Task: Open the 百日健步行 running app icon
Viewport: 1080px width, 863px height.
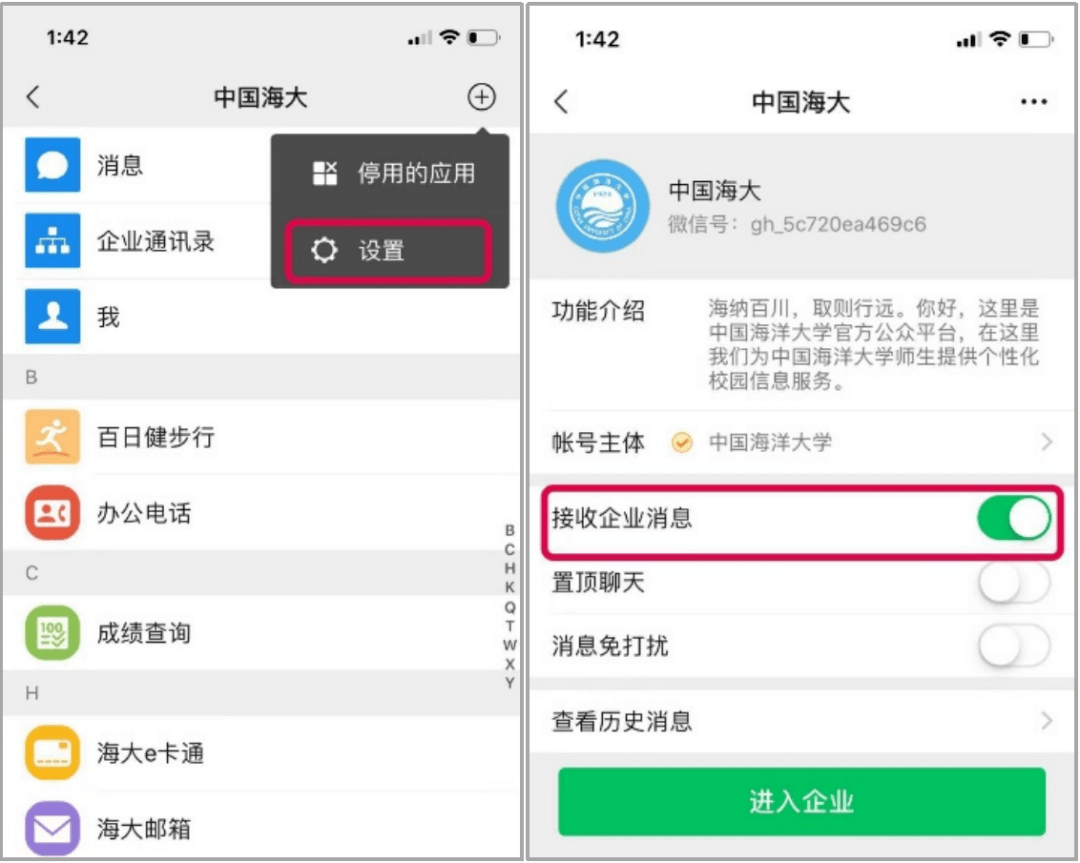Action: pyautogui.click(x=52, y=437)
